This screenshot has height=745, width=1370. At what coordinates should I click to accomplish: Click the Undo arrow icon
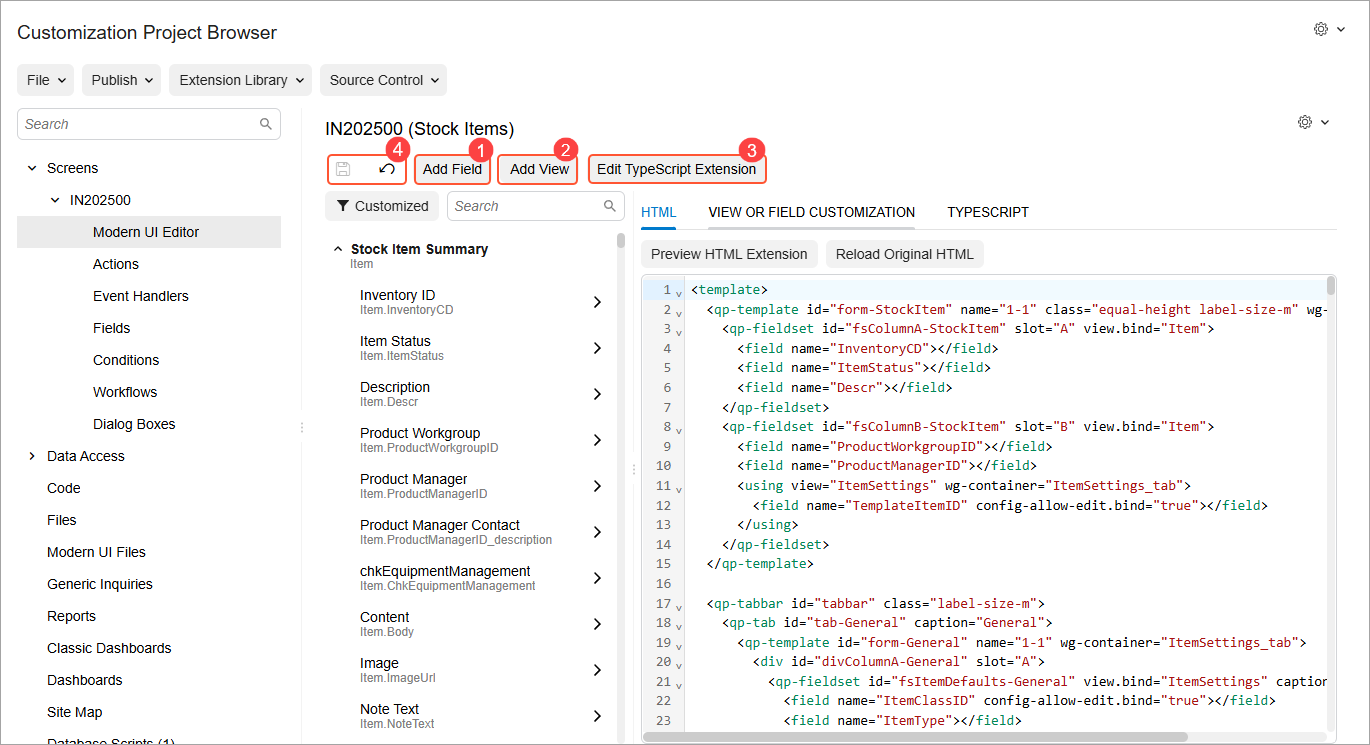pos(387,169)
